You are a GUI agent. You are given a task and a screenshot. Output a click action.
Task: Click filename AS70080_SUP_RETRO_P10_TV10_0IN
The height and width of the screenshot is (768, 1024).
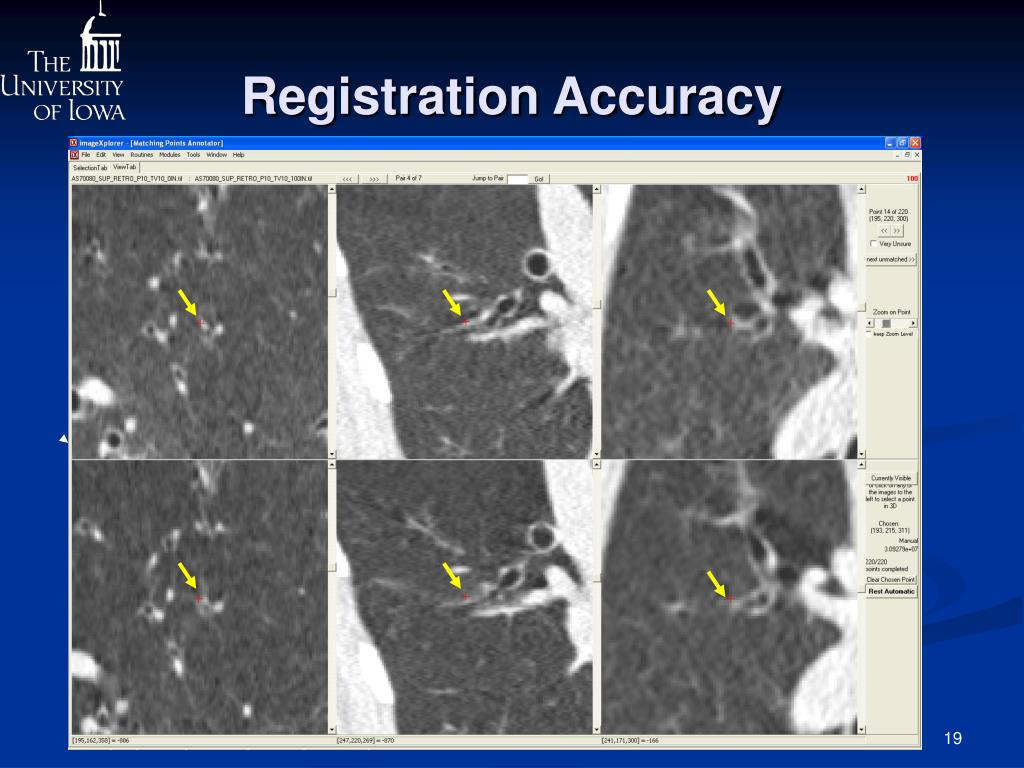coord(127,178)
